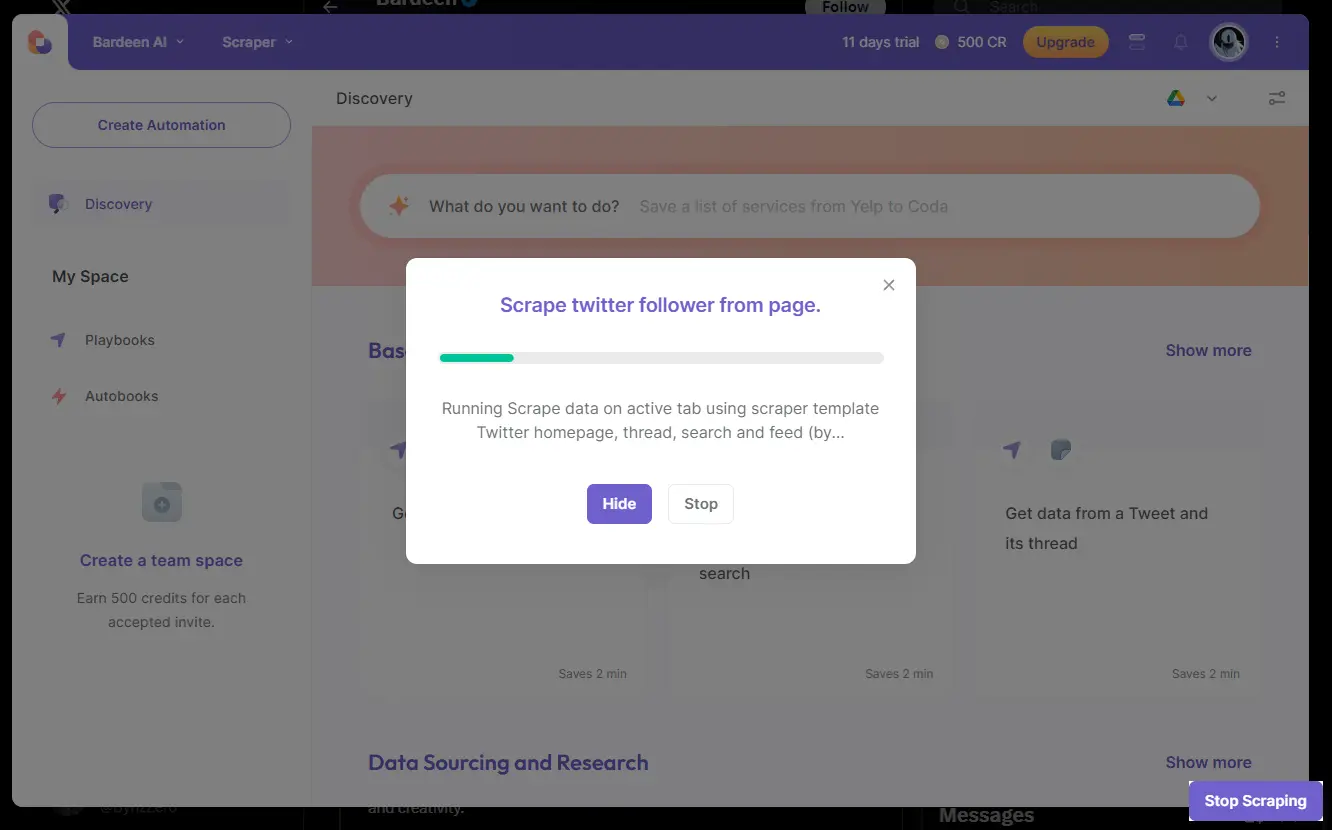Click Show more for Data Sourcing and Research
This screenshot has width=1332, height=830.
[x=1208, y=762]
